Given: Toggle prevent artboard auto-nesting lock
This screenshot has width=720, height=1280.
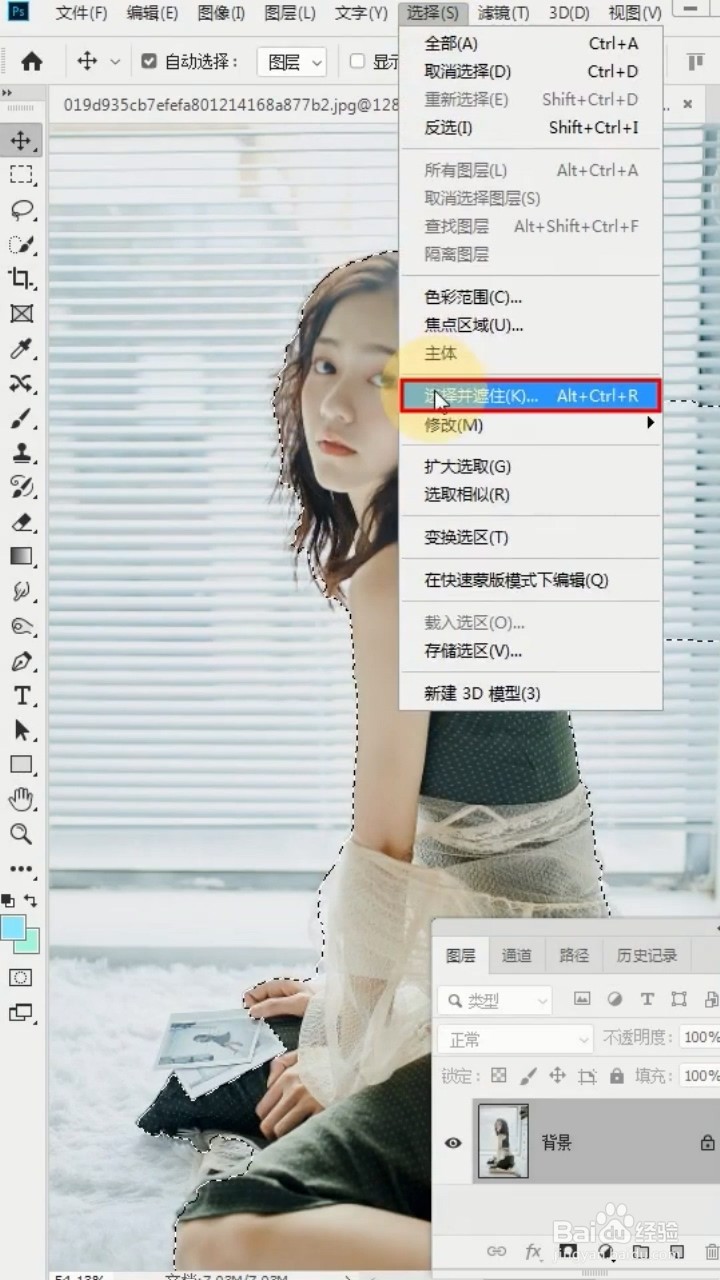Looking at the screenshot, I should pyautogui.click(x=587, y=1076).
